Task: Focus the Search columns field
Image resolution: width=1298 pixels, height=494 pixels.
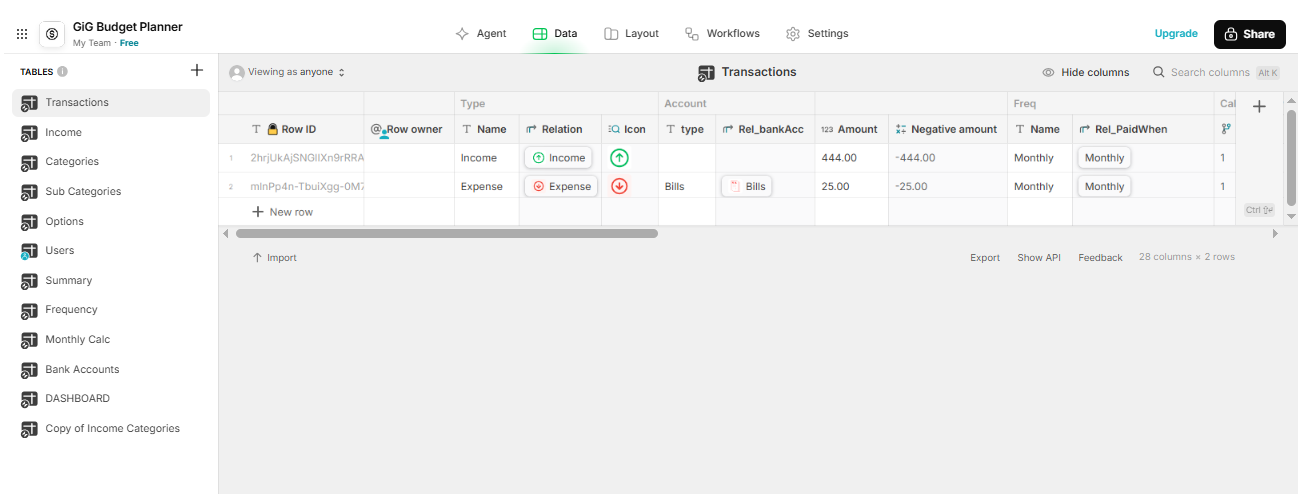Action: 1215,72
